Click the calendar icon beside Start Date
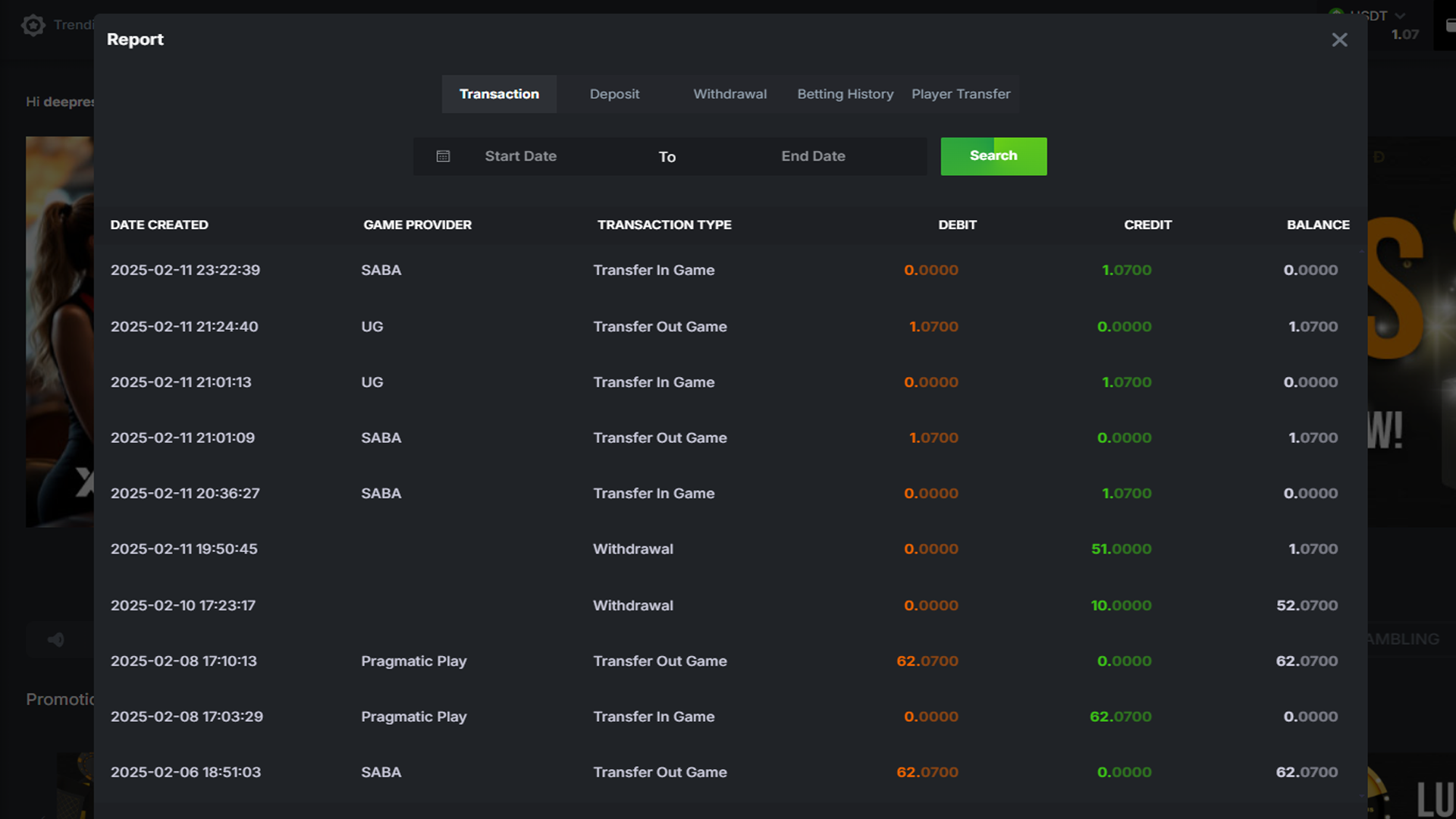This screenshot has height=819, width=1456. 444,156
